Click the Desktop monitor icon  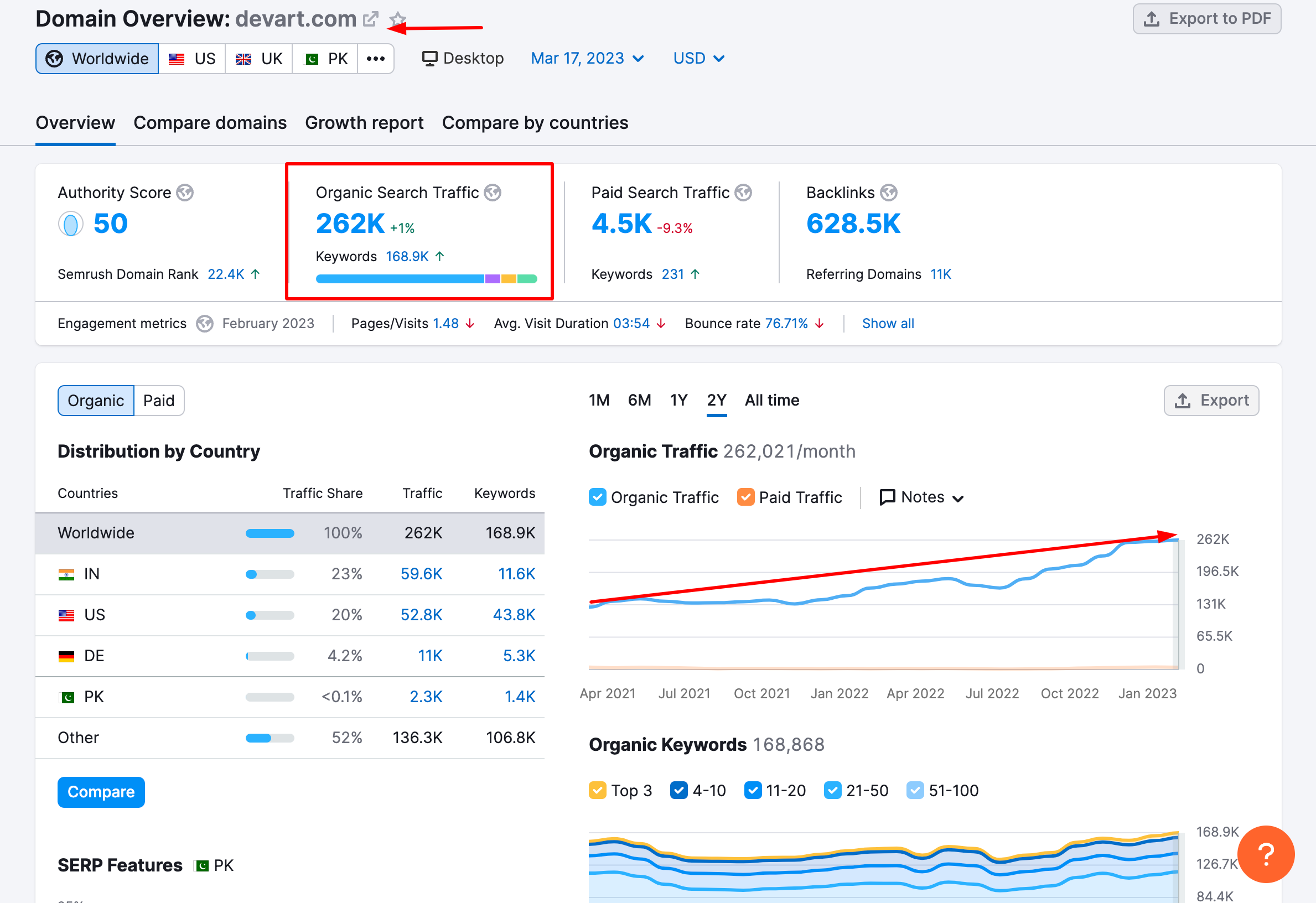click(x=430, y=59)
